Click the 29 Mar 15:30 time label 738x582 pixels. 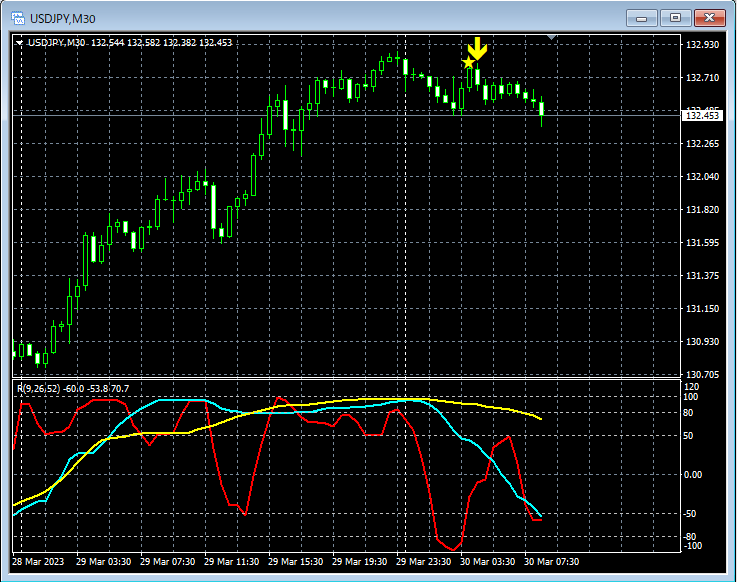(296, 561)
